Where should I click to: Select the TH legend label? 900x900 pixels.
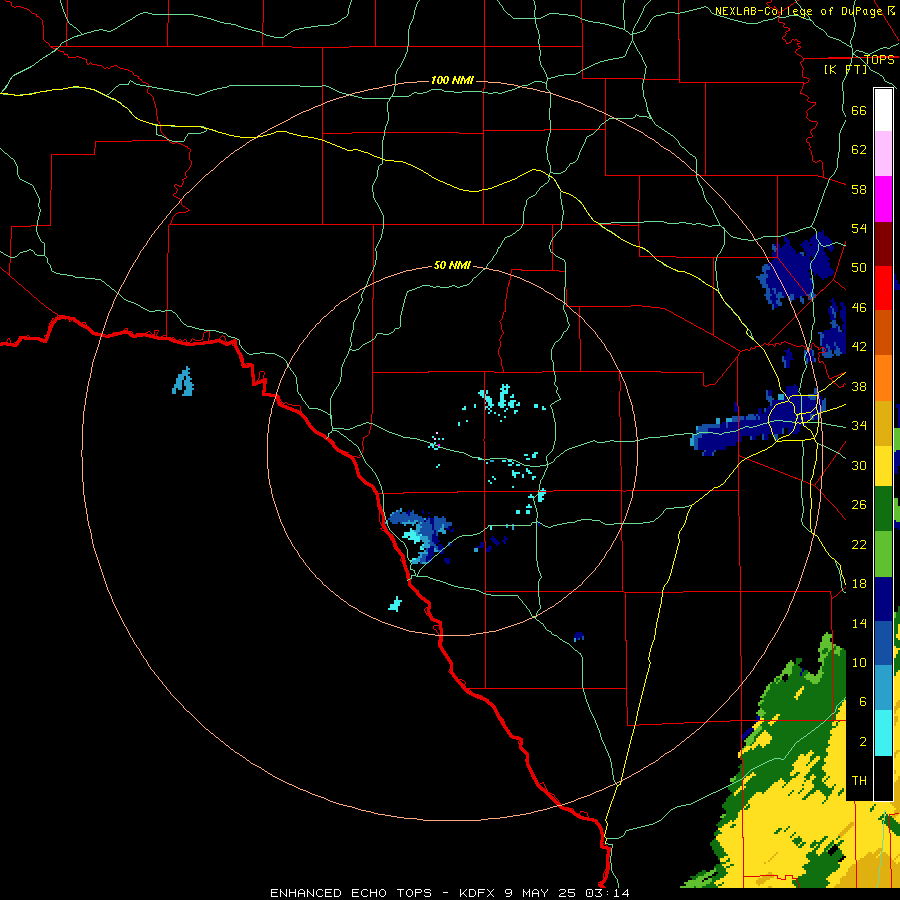(859, 780)
